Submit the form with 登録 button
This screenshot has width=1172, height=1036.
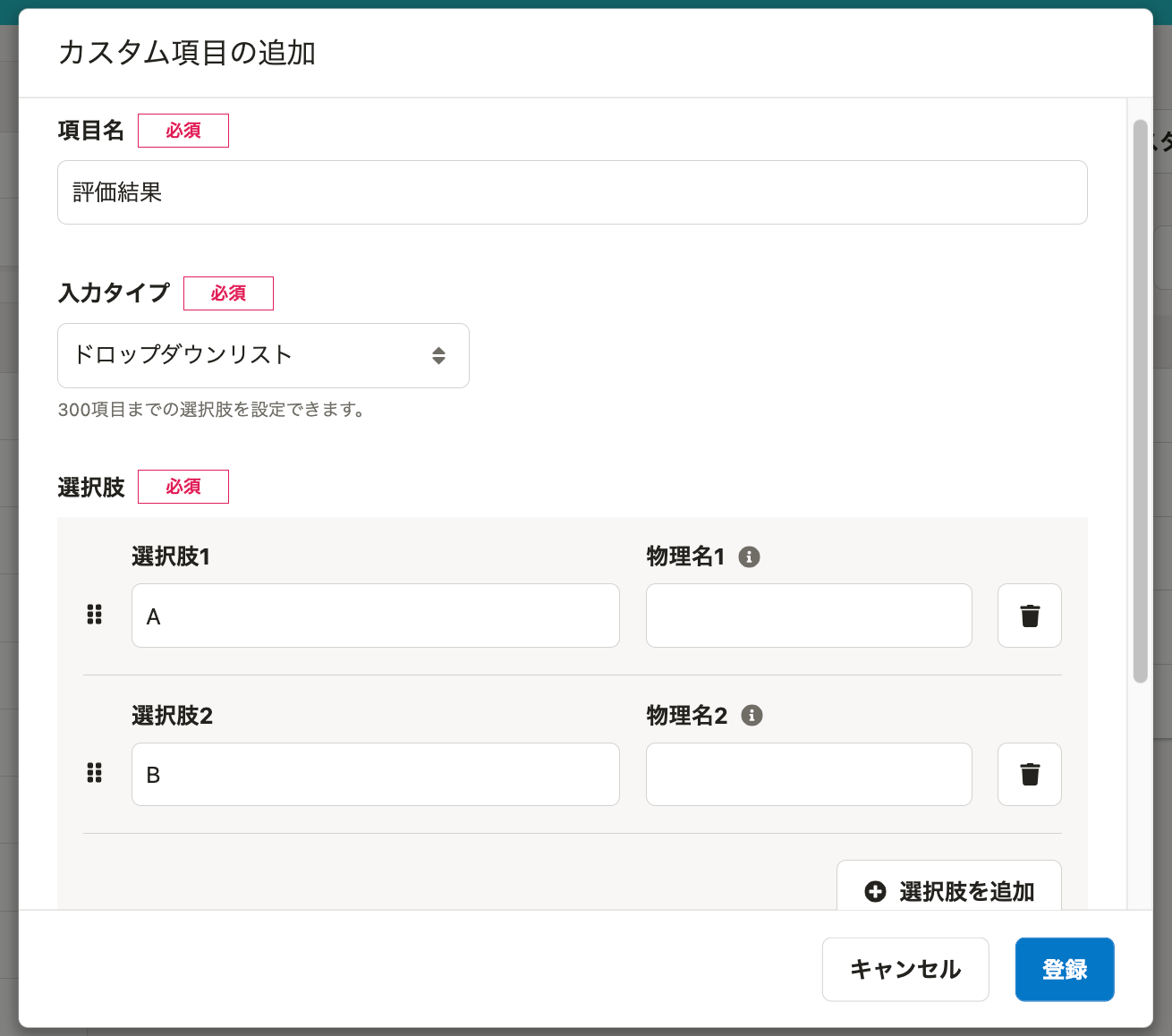click(1065, 969)
